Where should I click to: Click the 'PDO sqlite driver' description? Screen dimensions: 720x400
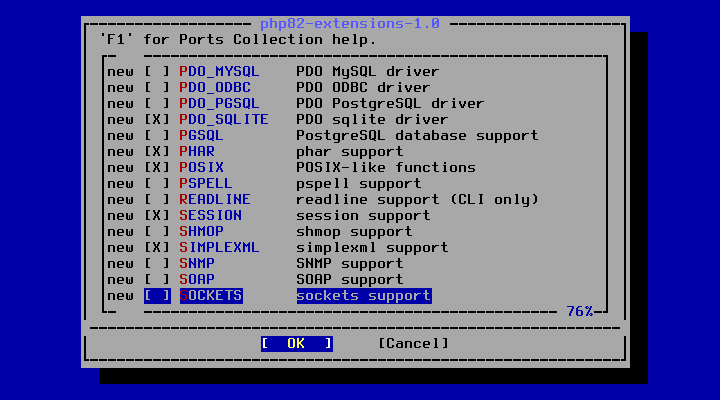(372, 120)
